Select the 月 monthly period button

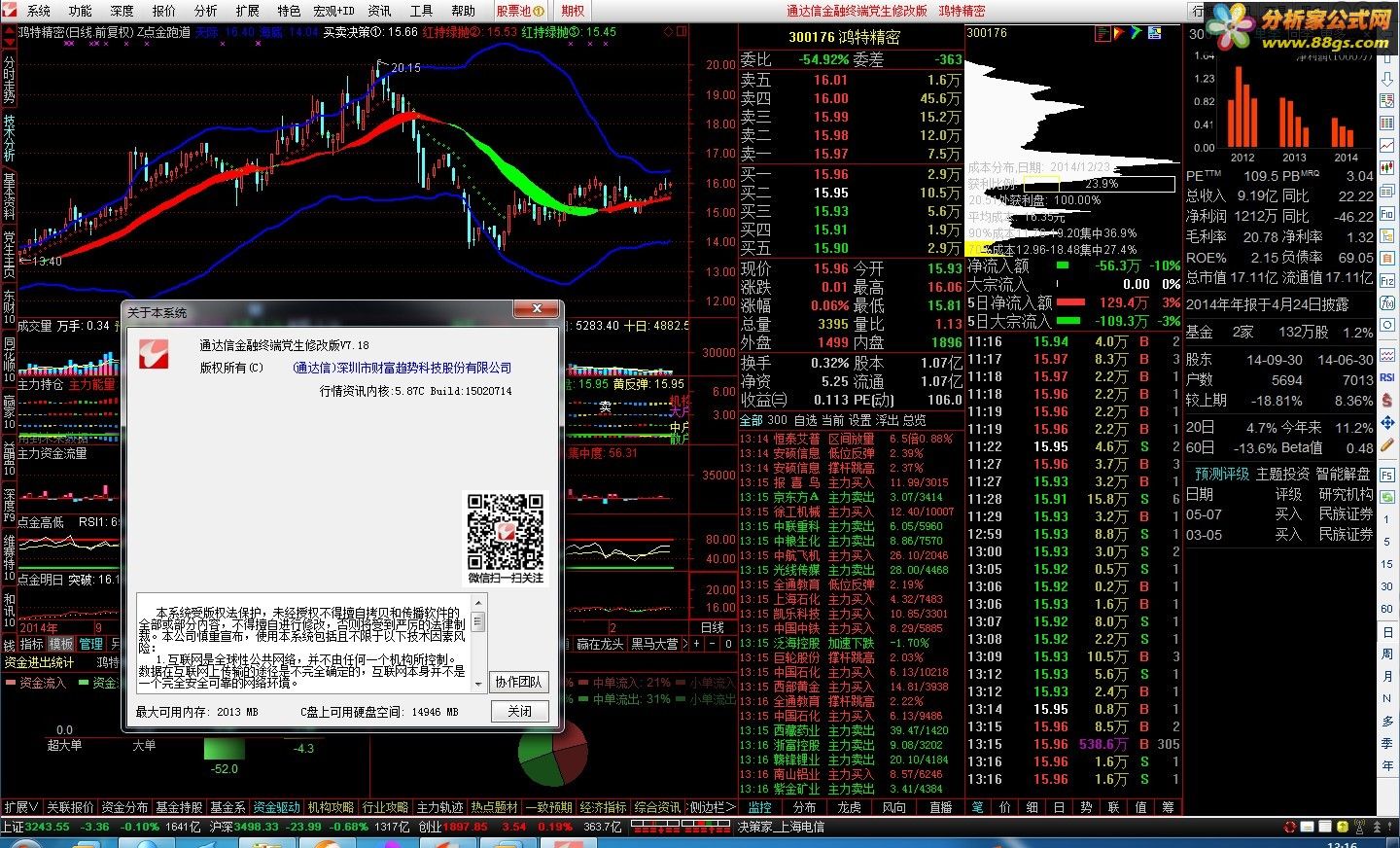pyautogui.click(x=1387, y=676)
